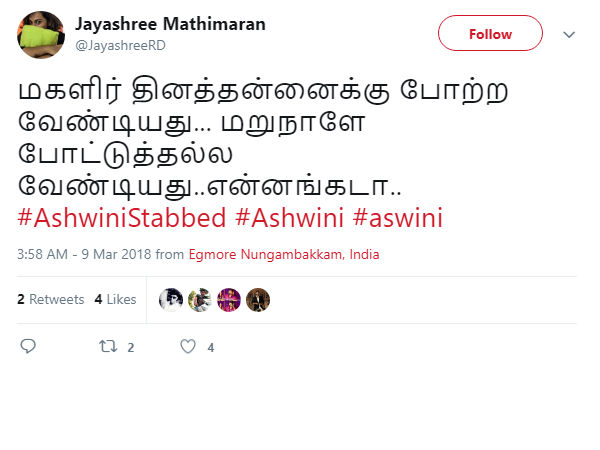This screenshot has height=450, width=600.
Task: View first liker's black-and-white avatar
Action: tap(171, 300)
